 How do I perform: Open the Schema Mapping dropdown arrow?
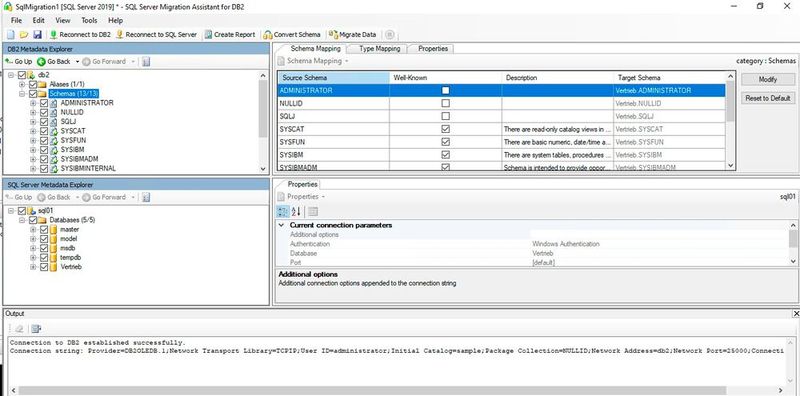pyautogui.click(x=346, y=61)
